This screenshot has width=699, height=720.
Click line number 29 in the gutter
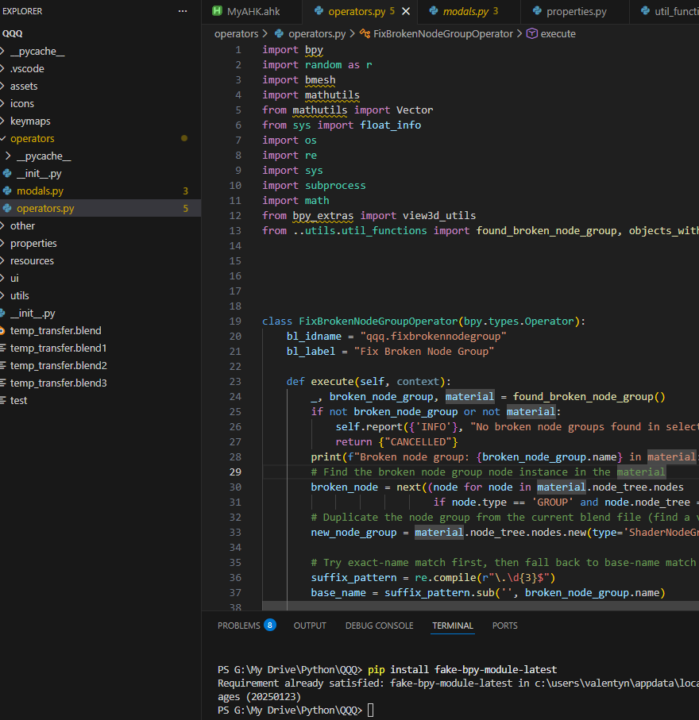(x=235, y=472)
